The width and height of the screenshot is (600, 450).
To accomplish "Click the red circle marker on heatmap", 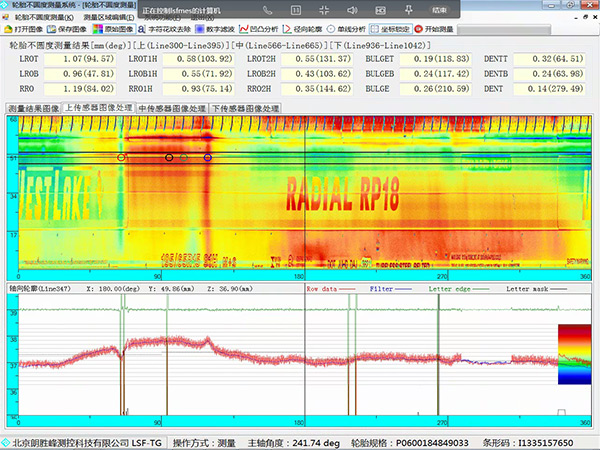I will 121,157.
